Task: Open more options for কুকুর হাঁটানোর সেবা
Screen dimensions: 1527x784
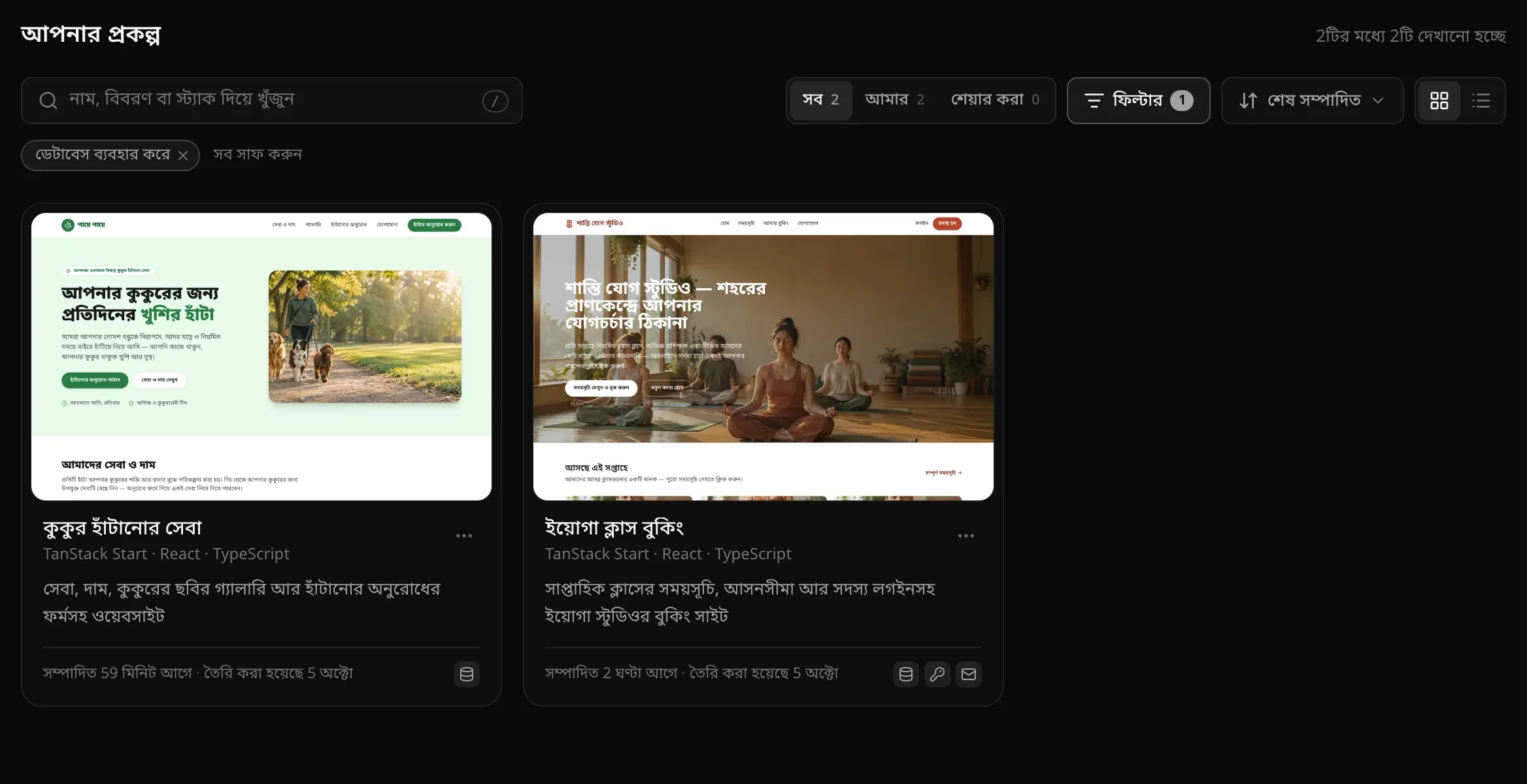Action: click(464, 536)
